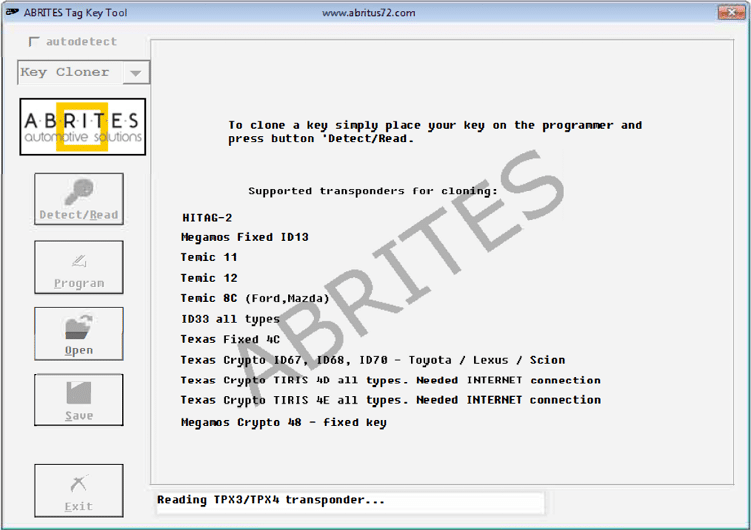751x530 pixels.
Task: Enable the autodetect checkbox
Action: tap(35, 42)
